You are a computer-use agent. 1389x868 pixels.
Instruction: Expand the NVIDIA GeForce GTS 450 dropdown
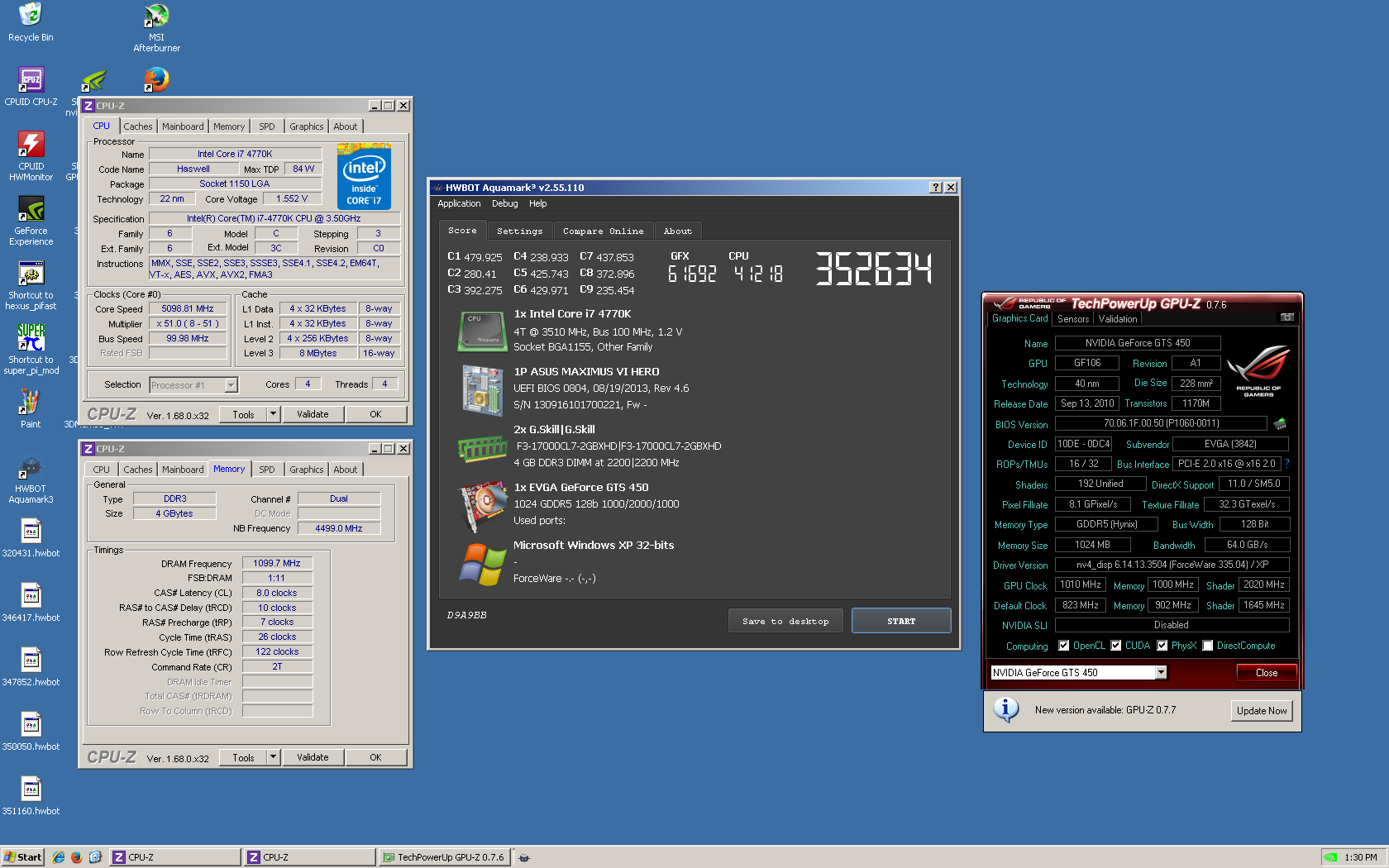(1161, 673)
